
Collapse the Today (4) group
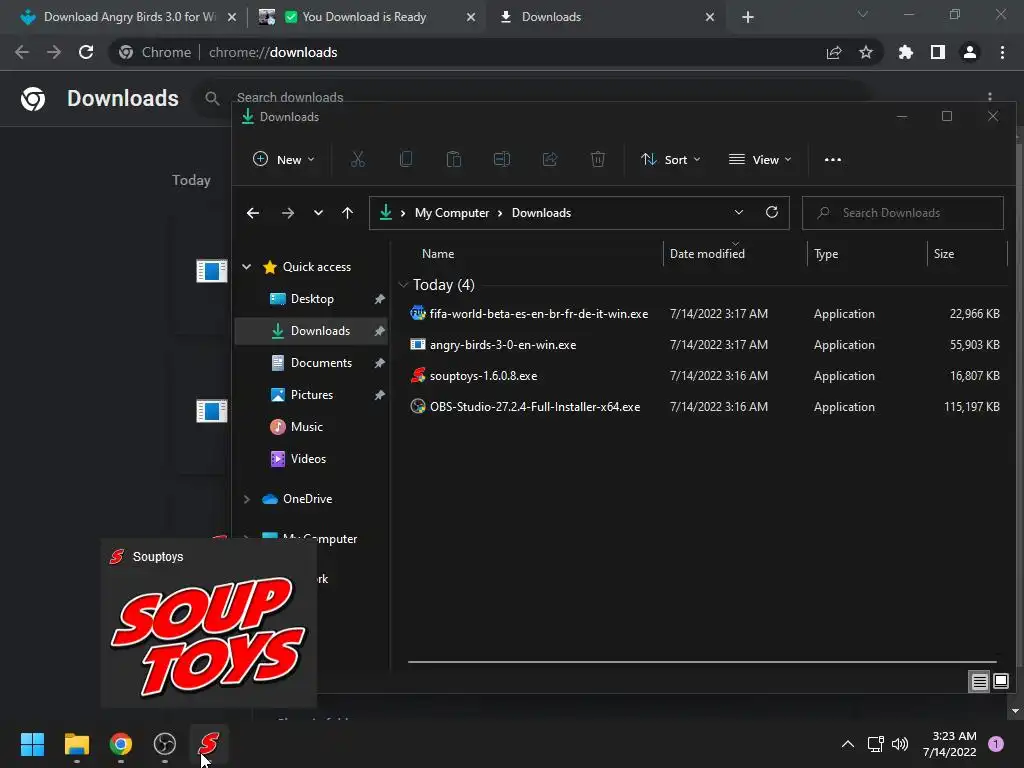tap(403, 285)
